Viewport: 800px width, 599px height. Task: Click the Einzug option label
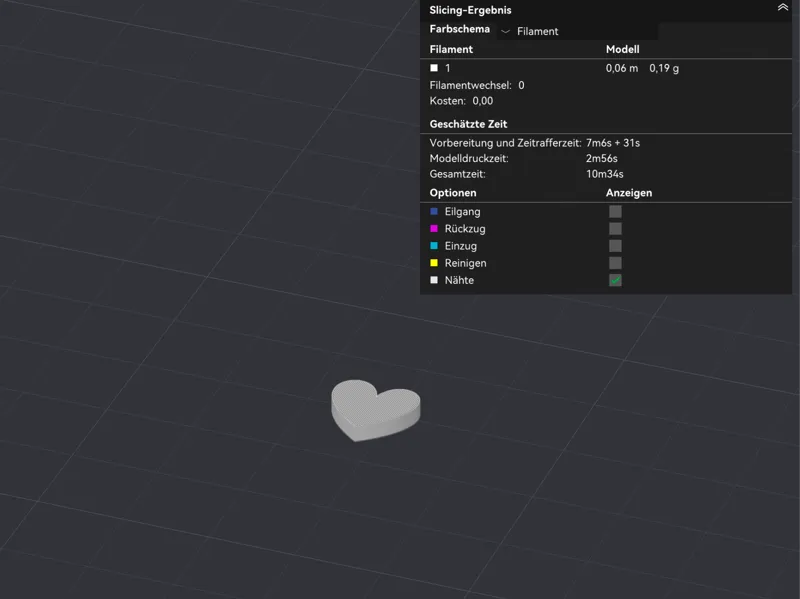coord(461,246)
